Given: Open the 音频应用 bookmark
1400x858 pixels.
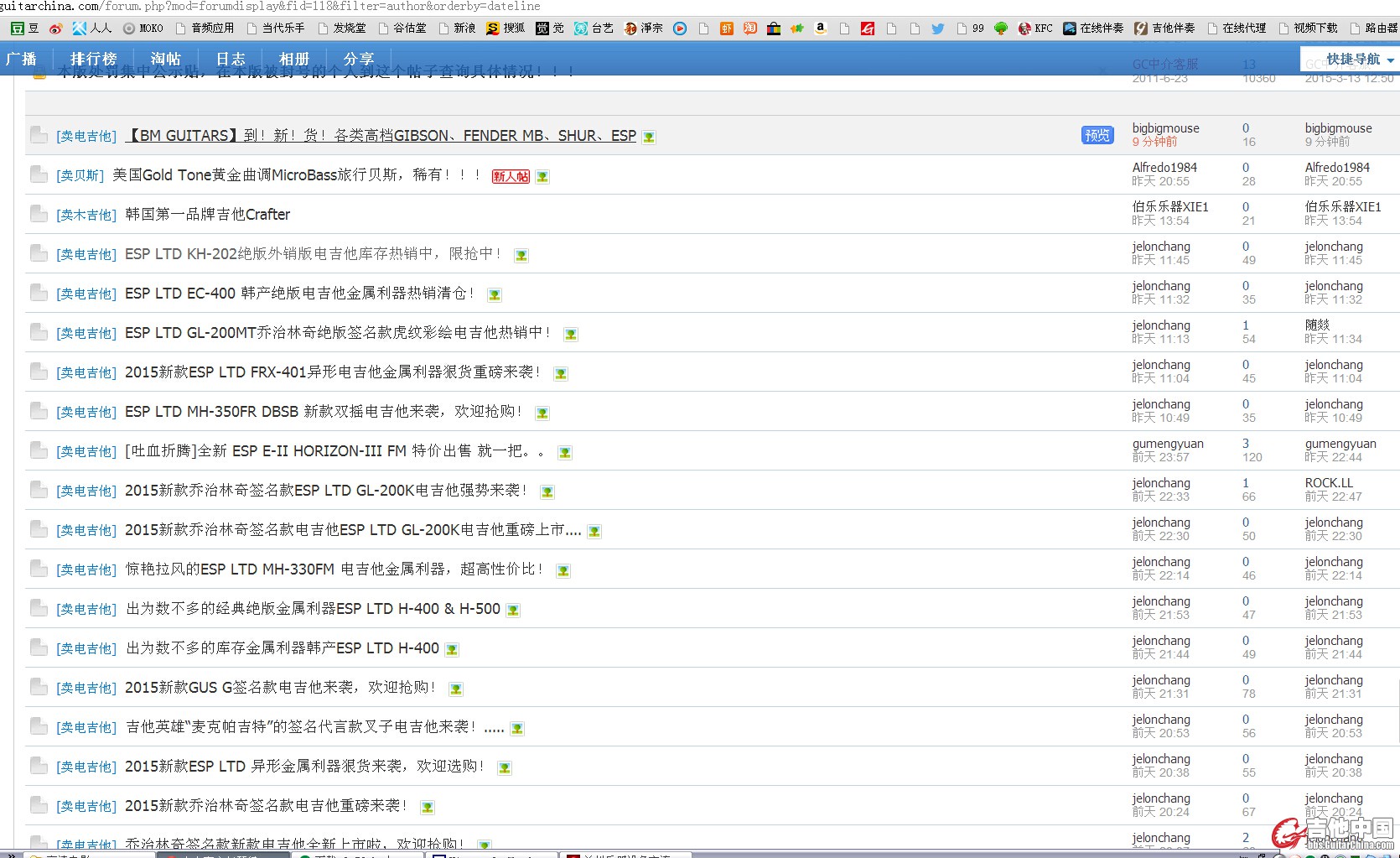Looking at the screenshot, I should tap(205, 29).
